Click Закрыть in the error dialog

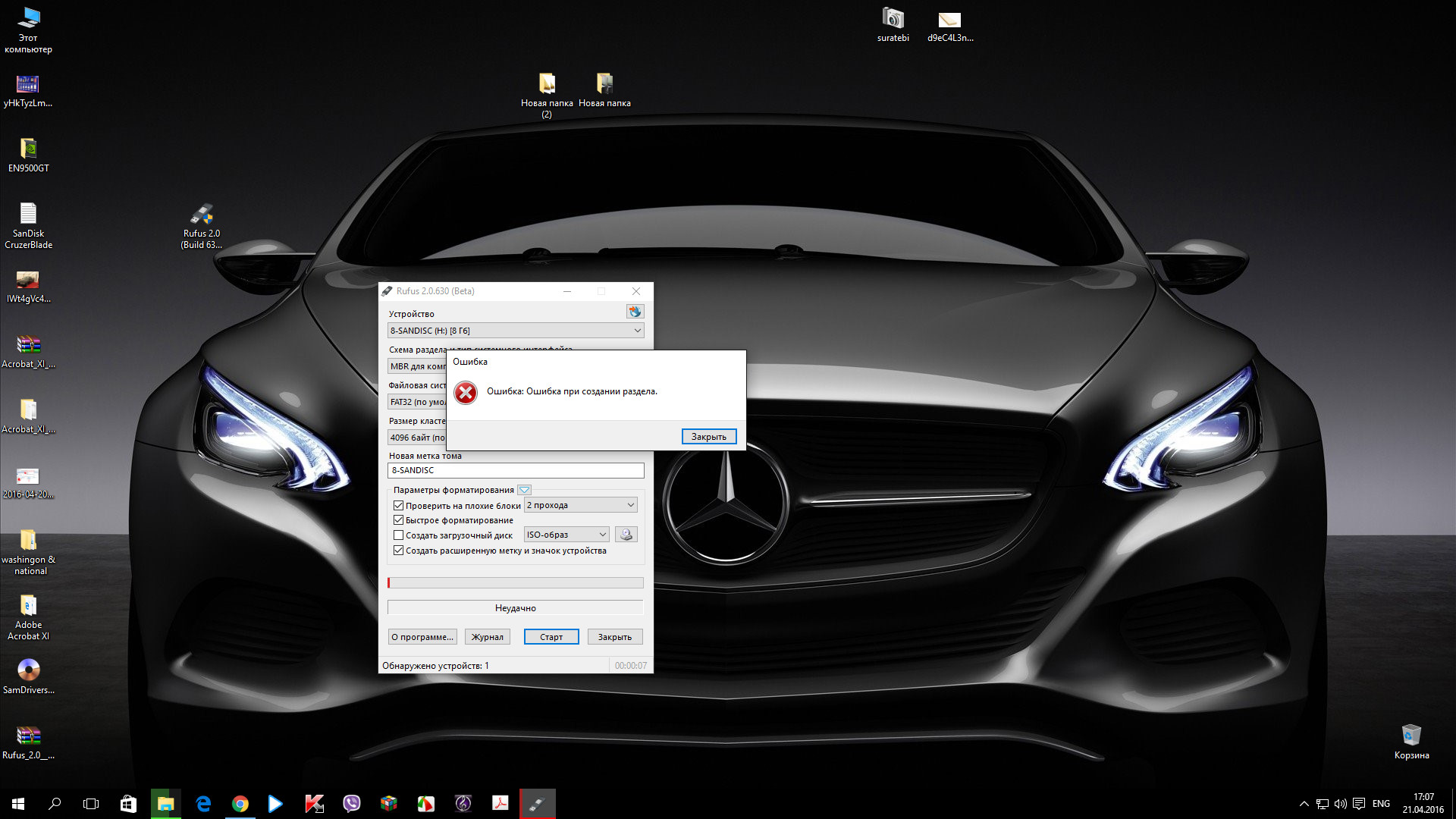pyautogui.click(x=708, y=437)
